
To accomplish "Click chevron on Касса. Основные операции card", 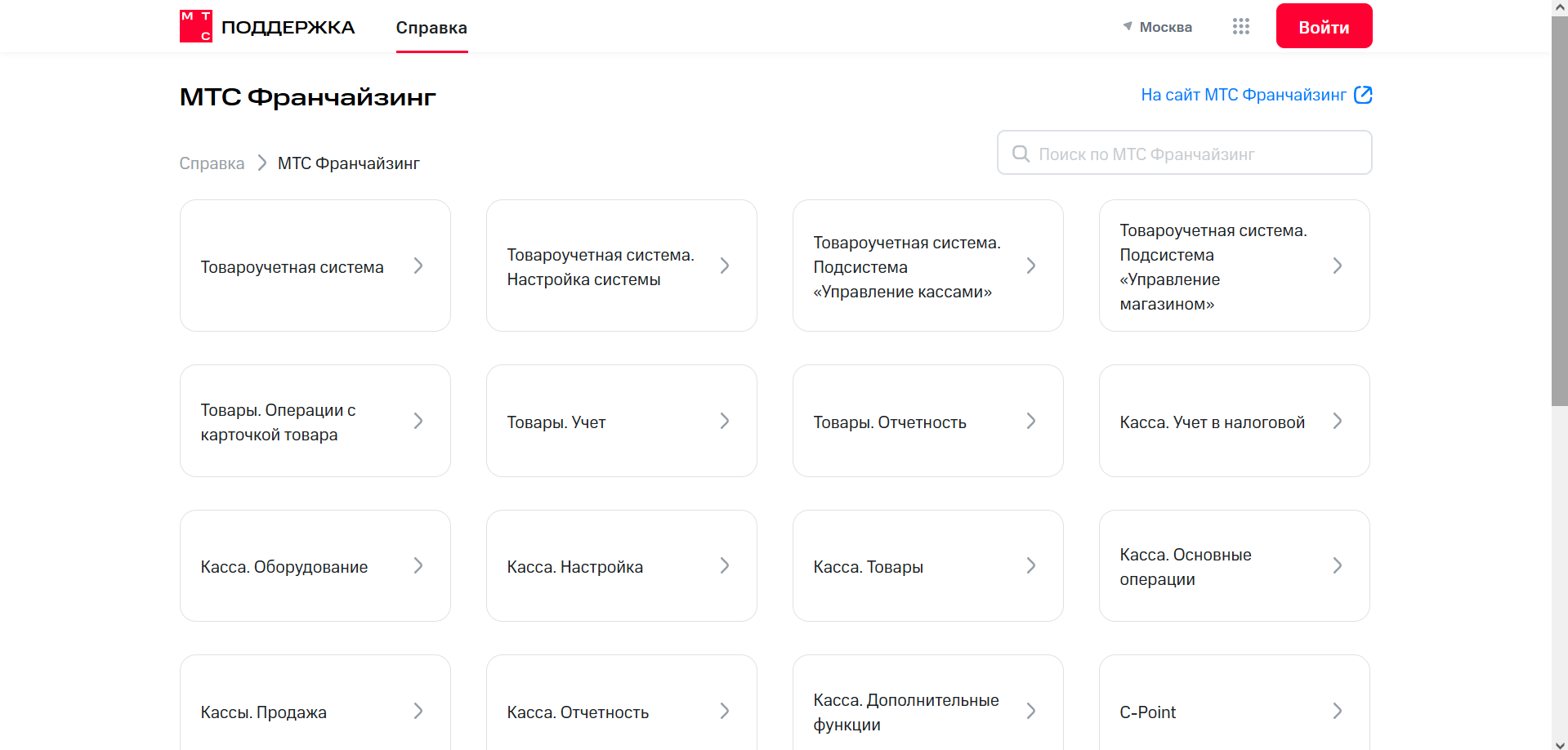I will pyautogui.click(x=1338, y=565).
